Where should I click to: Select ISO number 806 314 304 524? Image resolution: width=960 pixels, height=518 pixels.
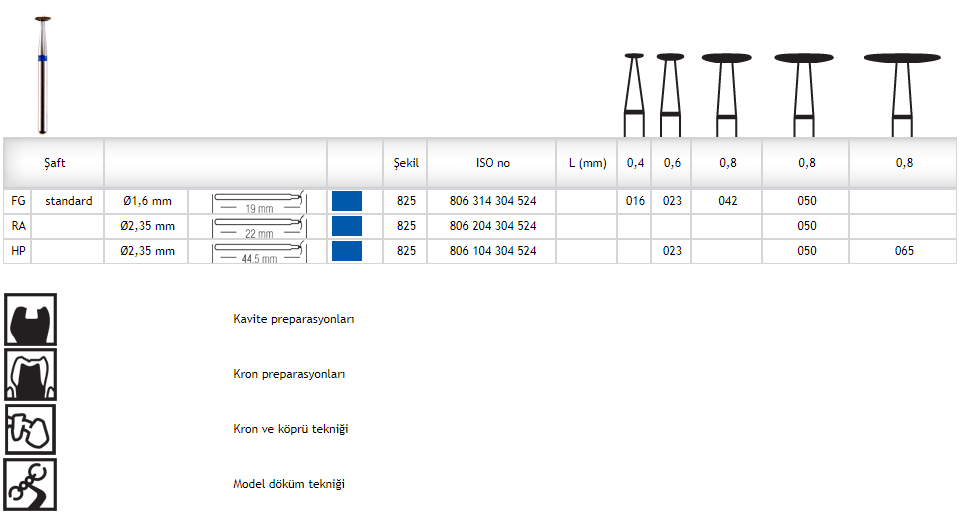[493, 201]
